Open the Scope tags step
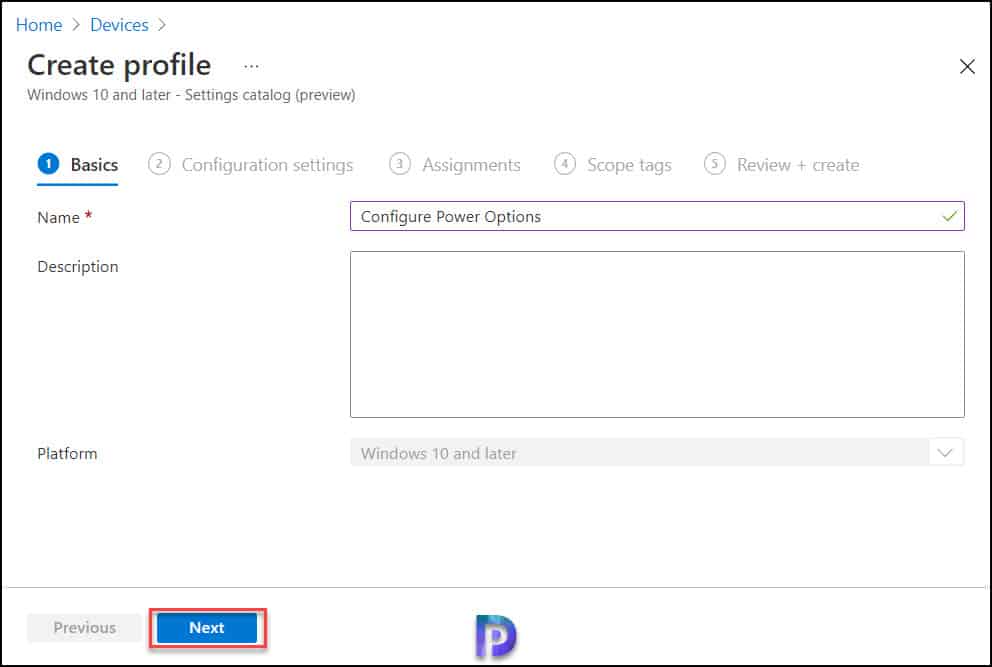The height and width of the screenshot is (667, 992). tap(612, 165)
